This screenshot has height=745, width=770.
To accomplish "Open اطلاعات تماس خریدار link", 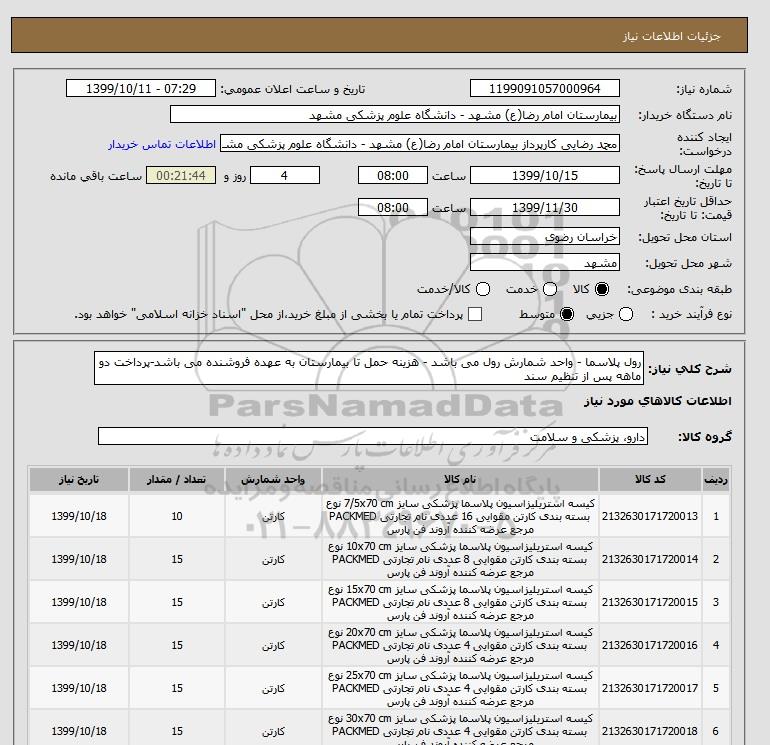I will pos(162,144).
